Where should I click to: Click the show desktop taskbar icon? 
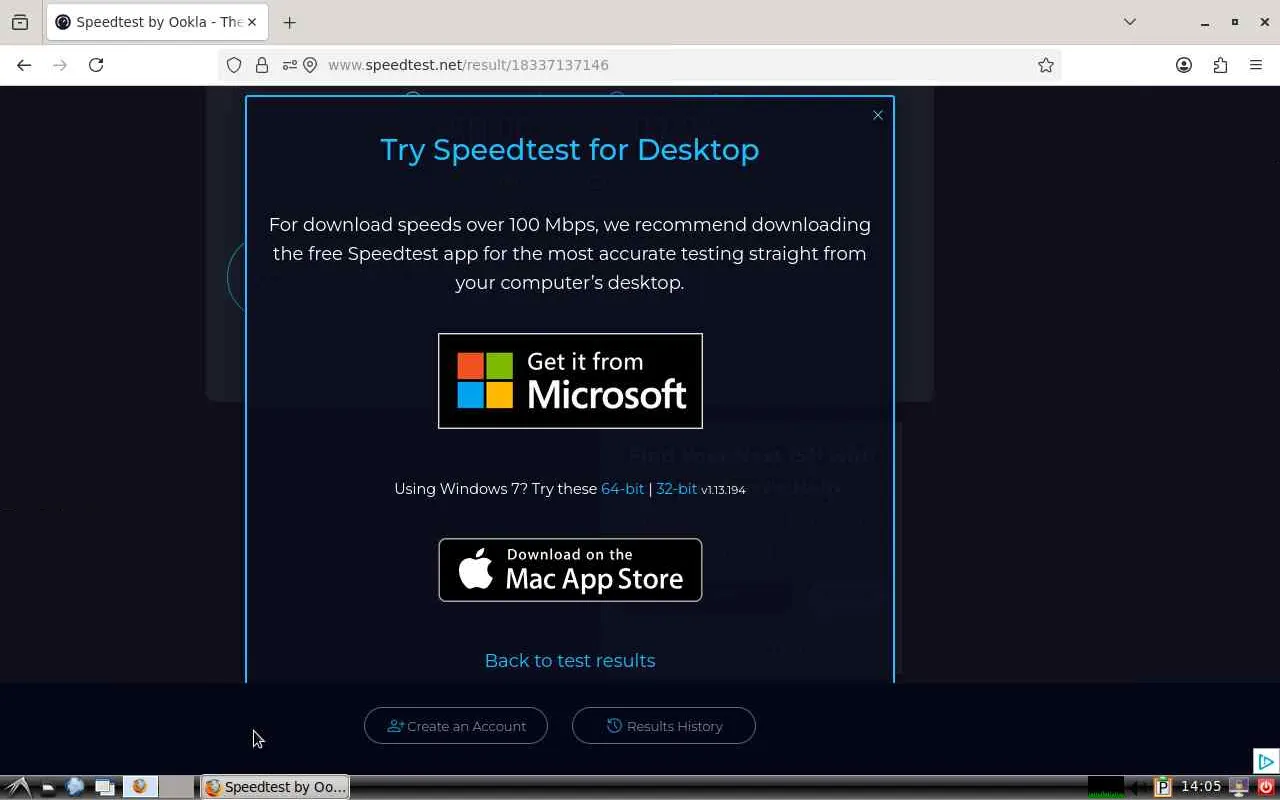pos(47,787)
